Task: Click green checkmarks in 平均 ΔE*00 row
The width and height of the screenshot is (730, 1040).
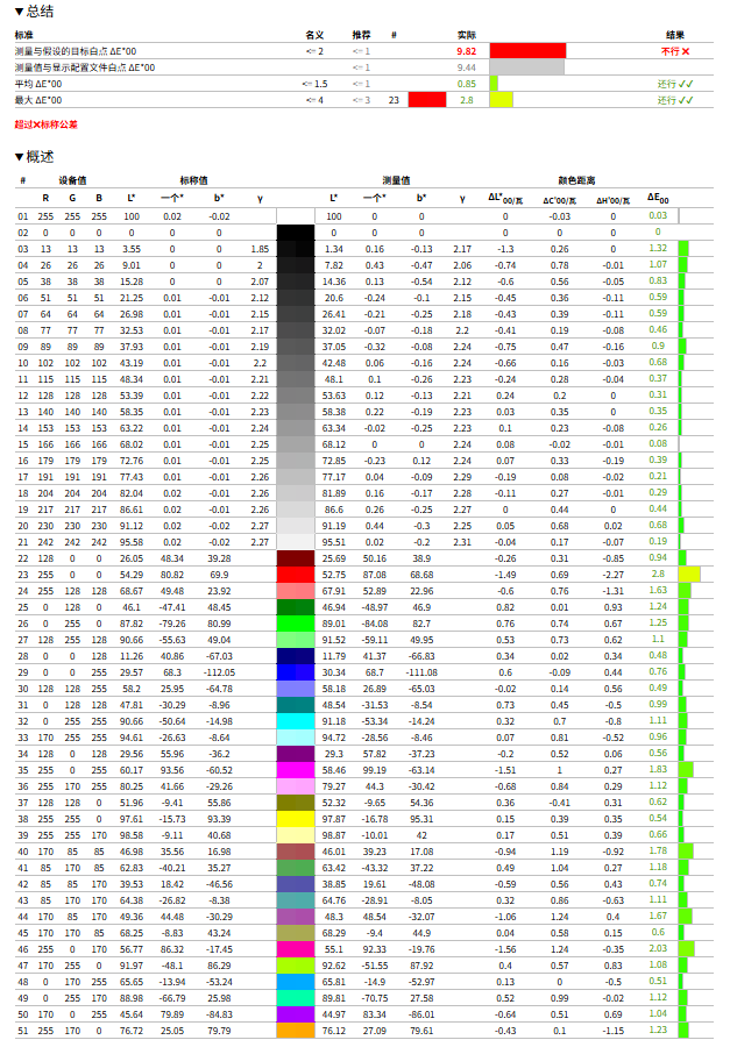Action: 685,84
